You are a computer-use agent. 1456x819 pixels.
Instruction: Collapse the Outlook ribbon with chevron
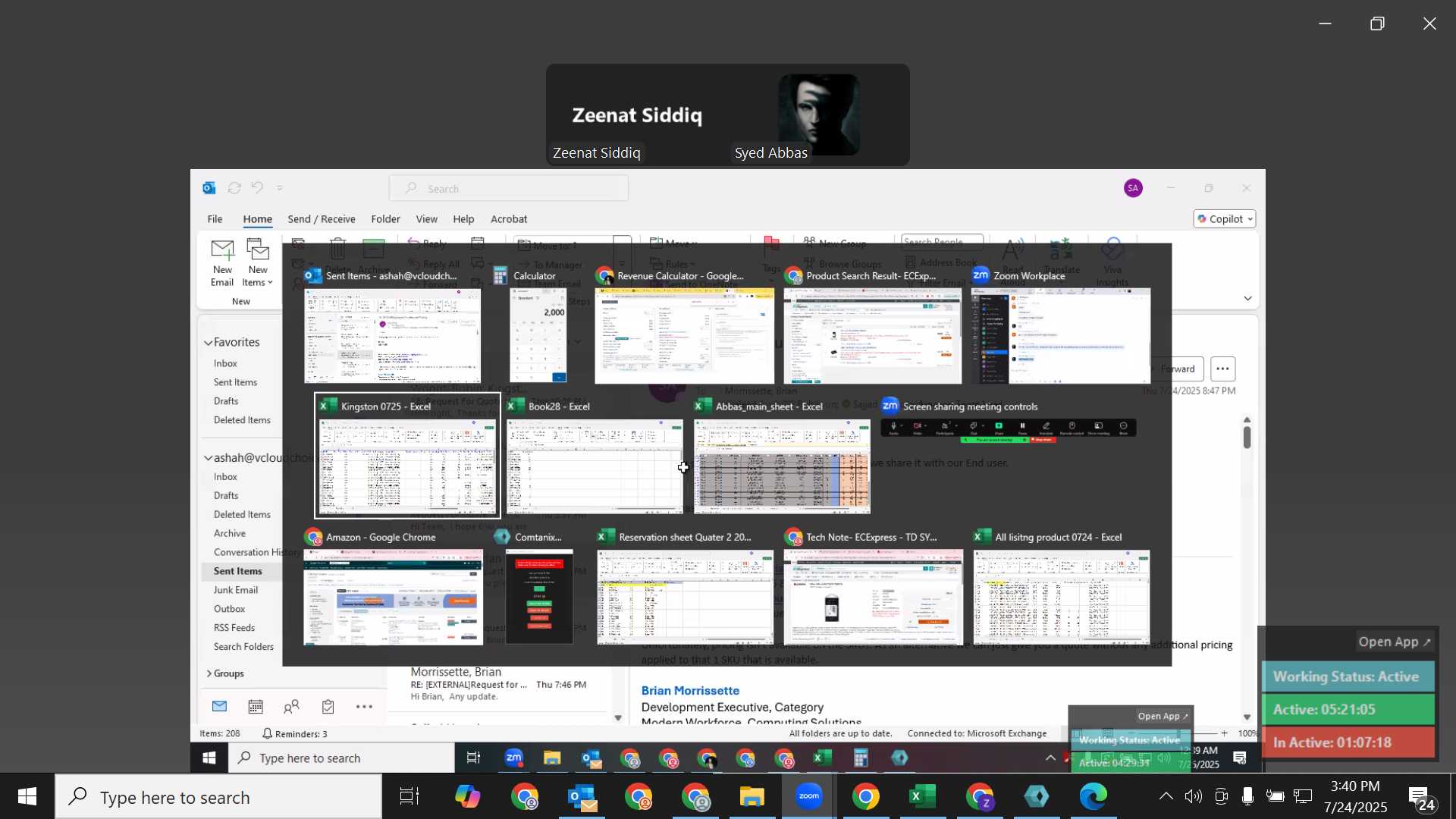(1247, 299)
